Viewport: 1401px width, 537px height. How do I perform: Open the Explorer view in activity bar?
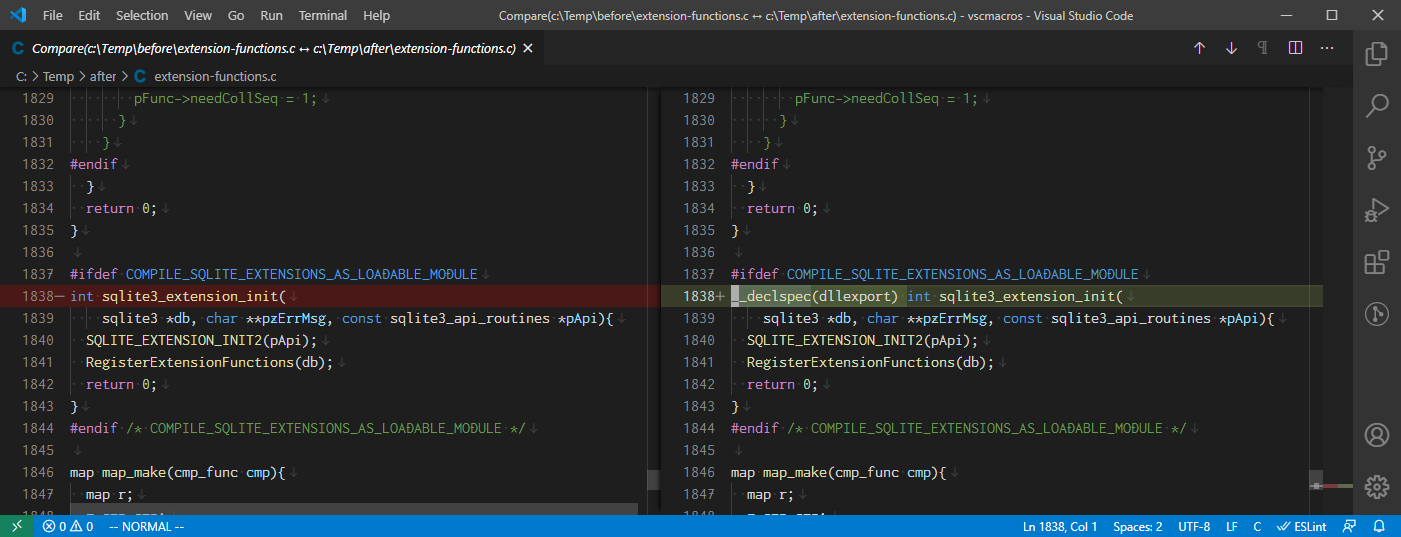click(1377, 53)
